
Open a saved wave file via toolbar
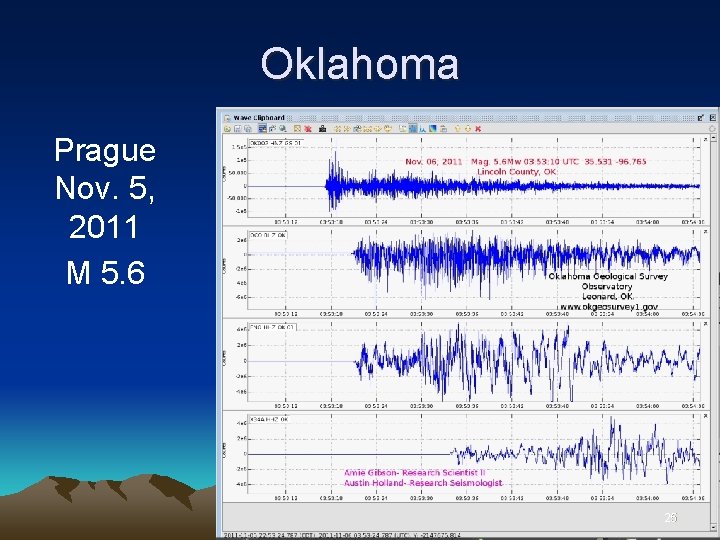[227, 129]
